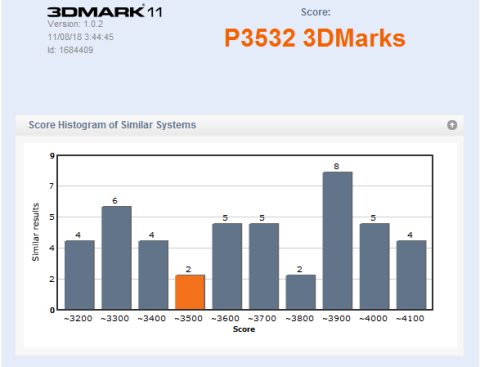Click the value 5 above the ~4000 bar

coord(373,218)
